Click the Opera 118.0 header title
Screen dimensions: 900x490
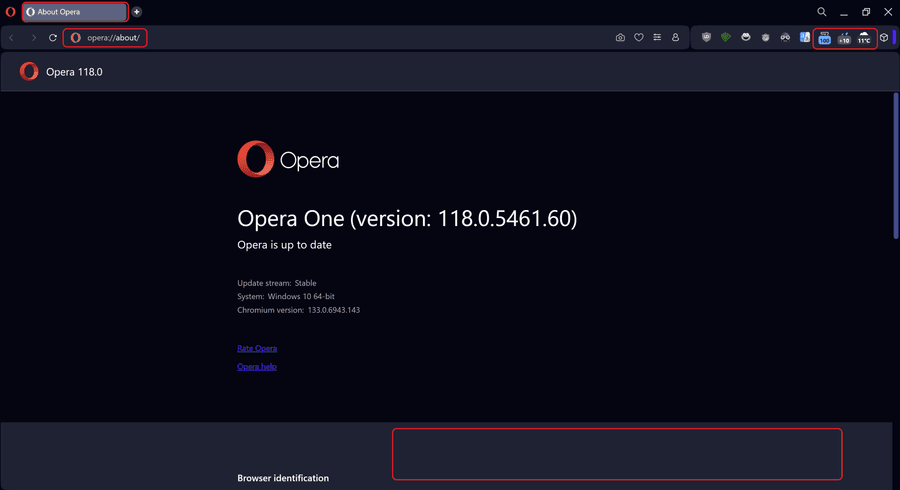tap(74, 72)
